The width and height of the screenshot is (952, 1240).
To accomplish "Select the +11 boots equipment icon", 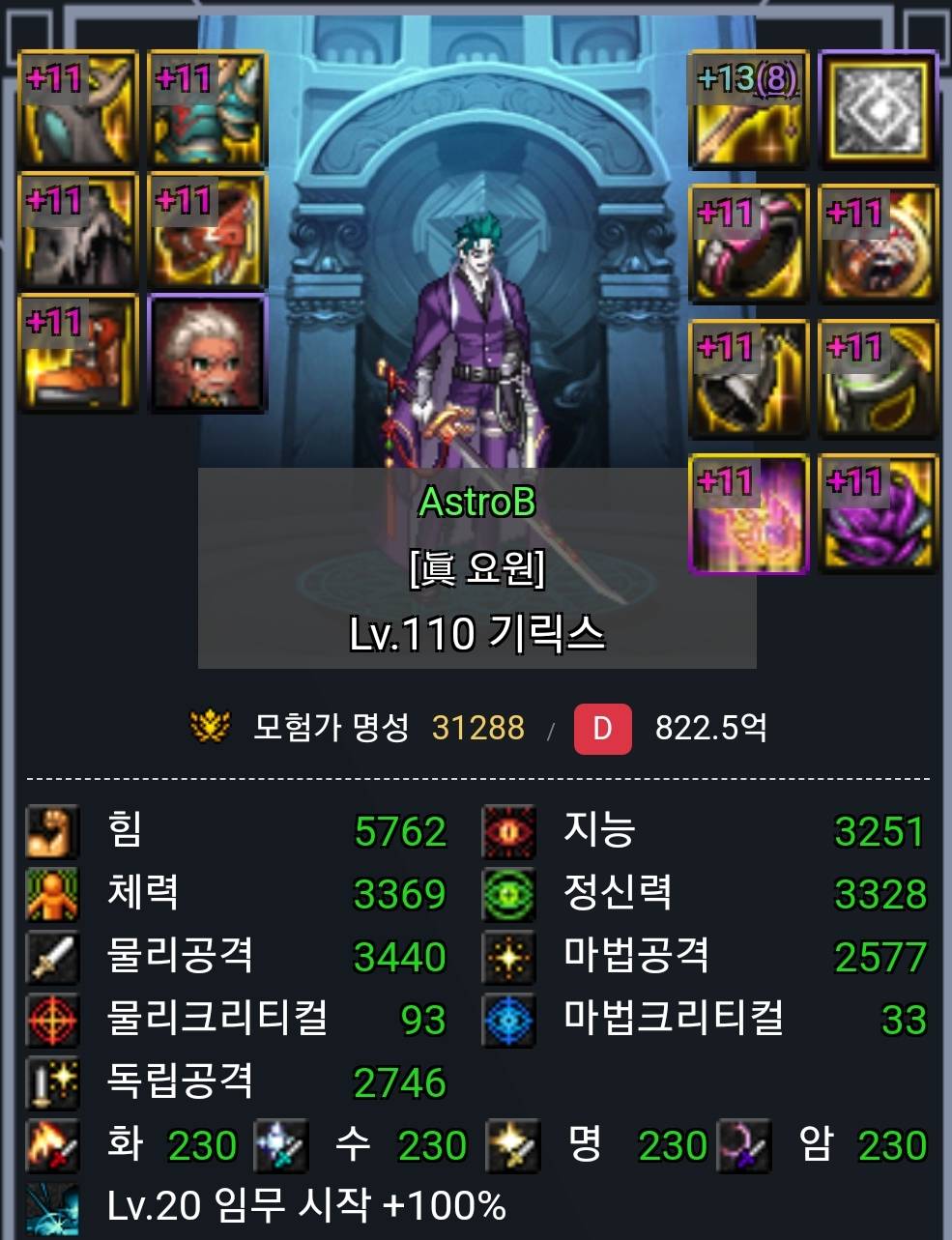I will 78,354.
